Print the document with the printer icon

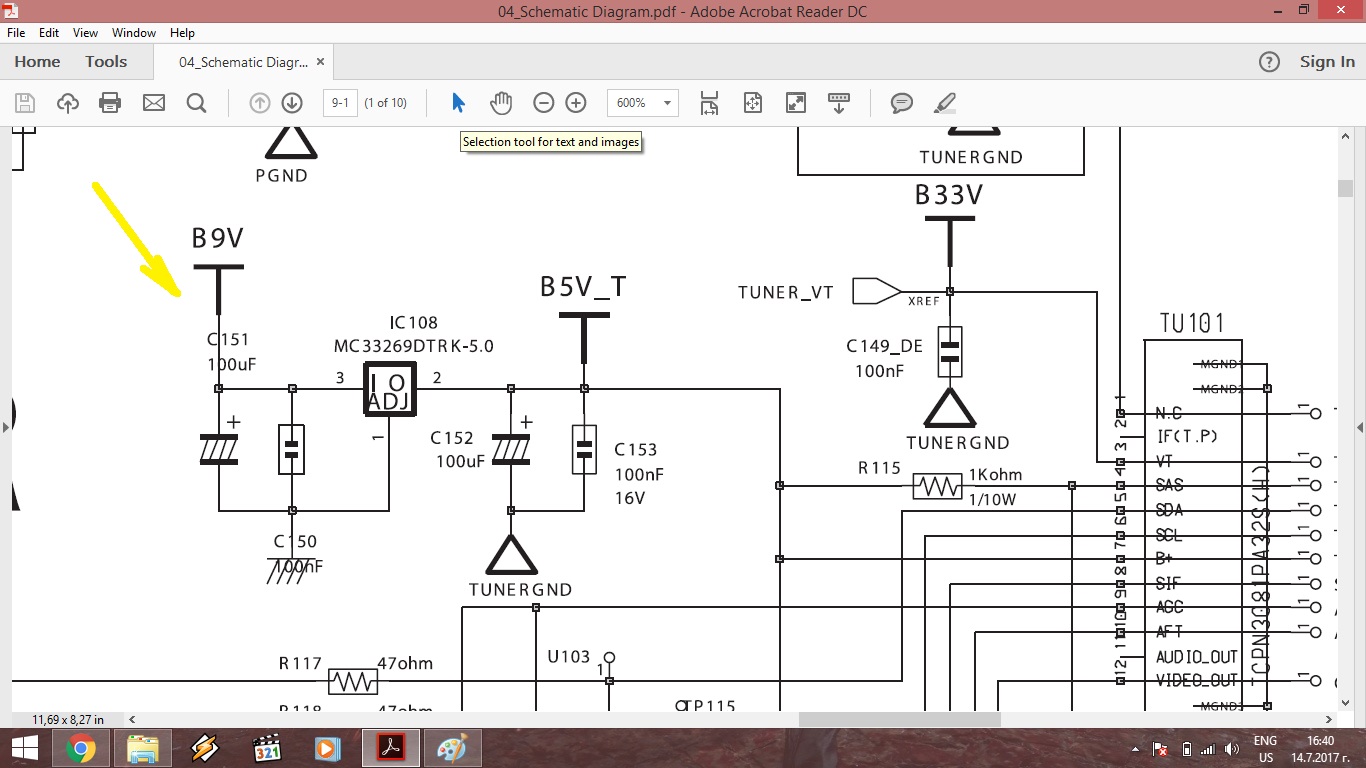(x=110, y=103)
